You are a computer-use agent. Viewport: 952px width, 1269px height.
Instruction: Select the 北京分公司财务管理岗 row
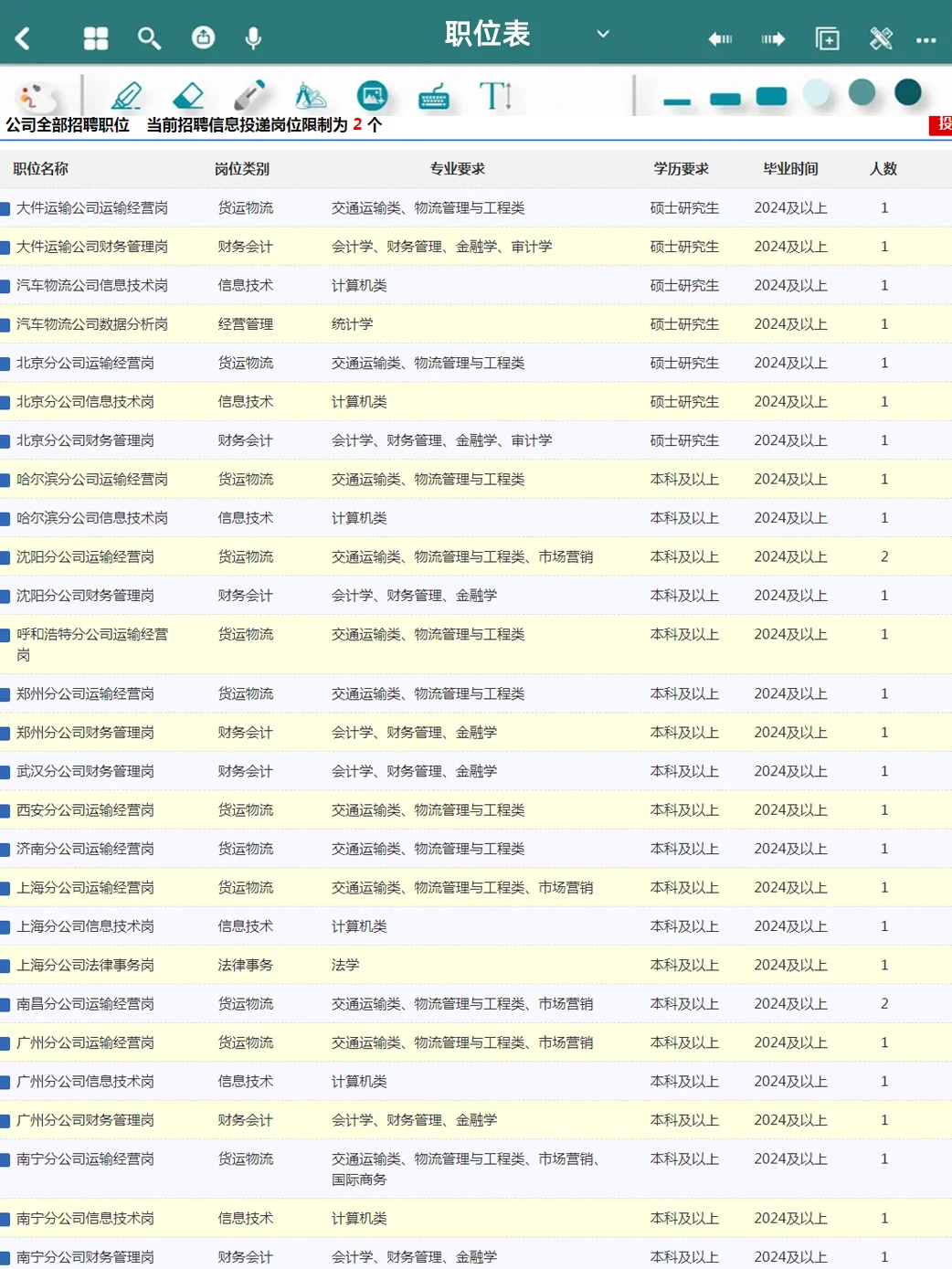point(476,440)
